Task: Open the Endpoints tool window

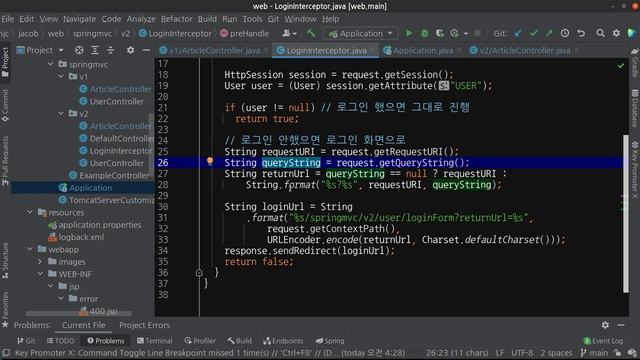Action: tap(283, 341)
